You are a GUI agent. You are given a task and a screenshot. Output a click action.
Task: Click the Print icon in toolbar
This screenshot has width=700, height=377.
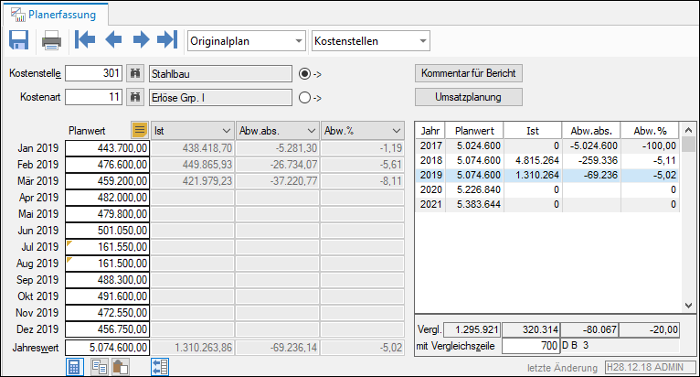click(51, 41)
